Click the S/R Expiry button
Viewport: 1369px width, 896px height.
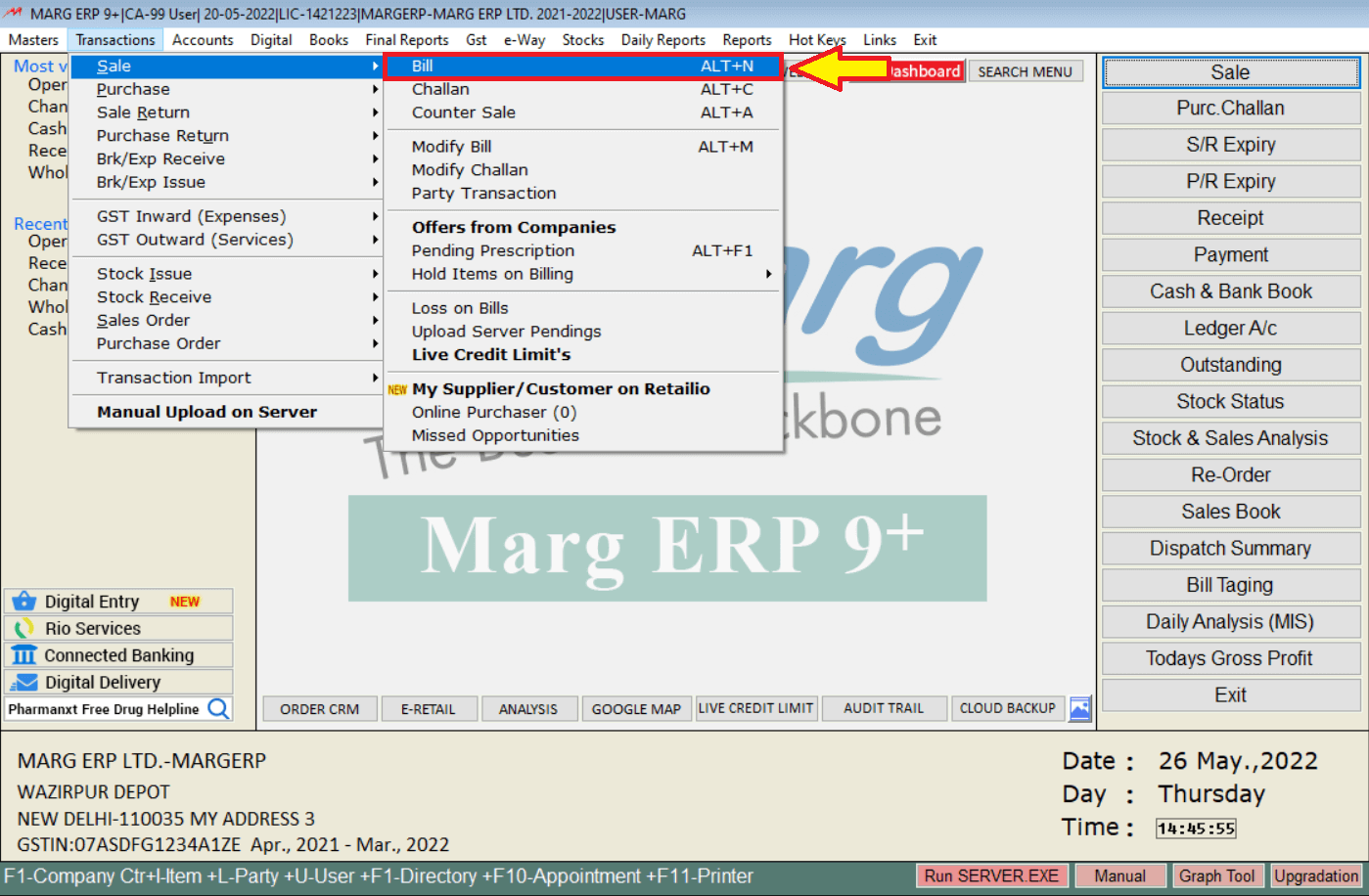(1231, 145)
